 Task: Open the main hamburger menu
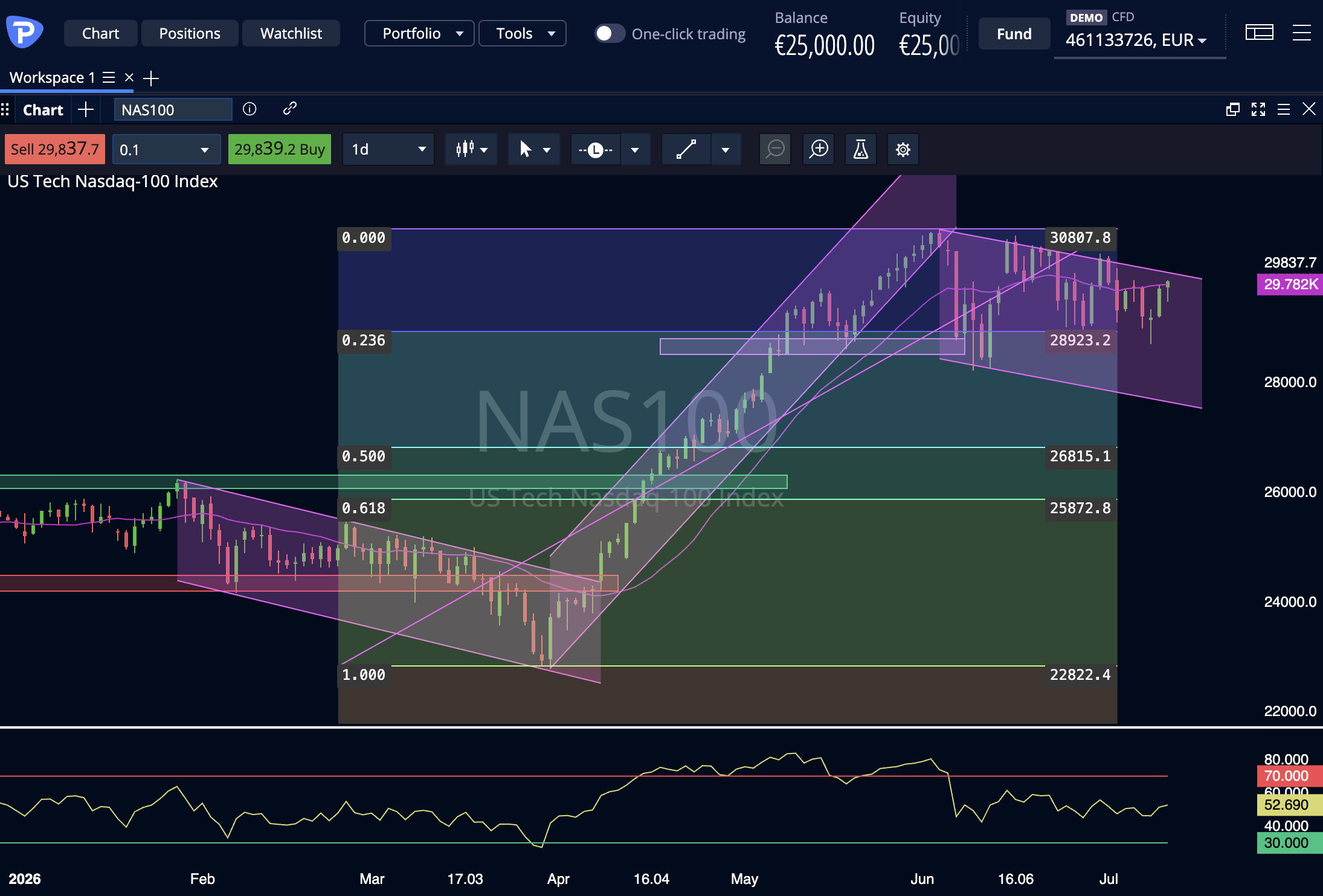tap(1301, 33)
